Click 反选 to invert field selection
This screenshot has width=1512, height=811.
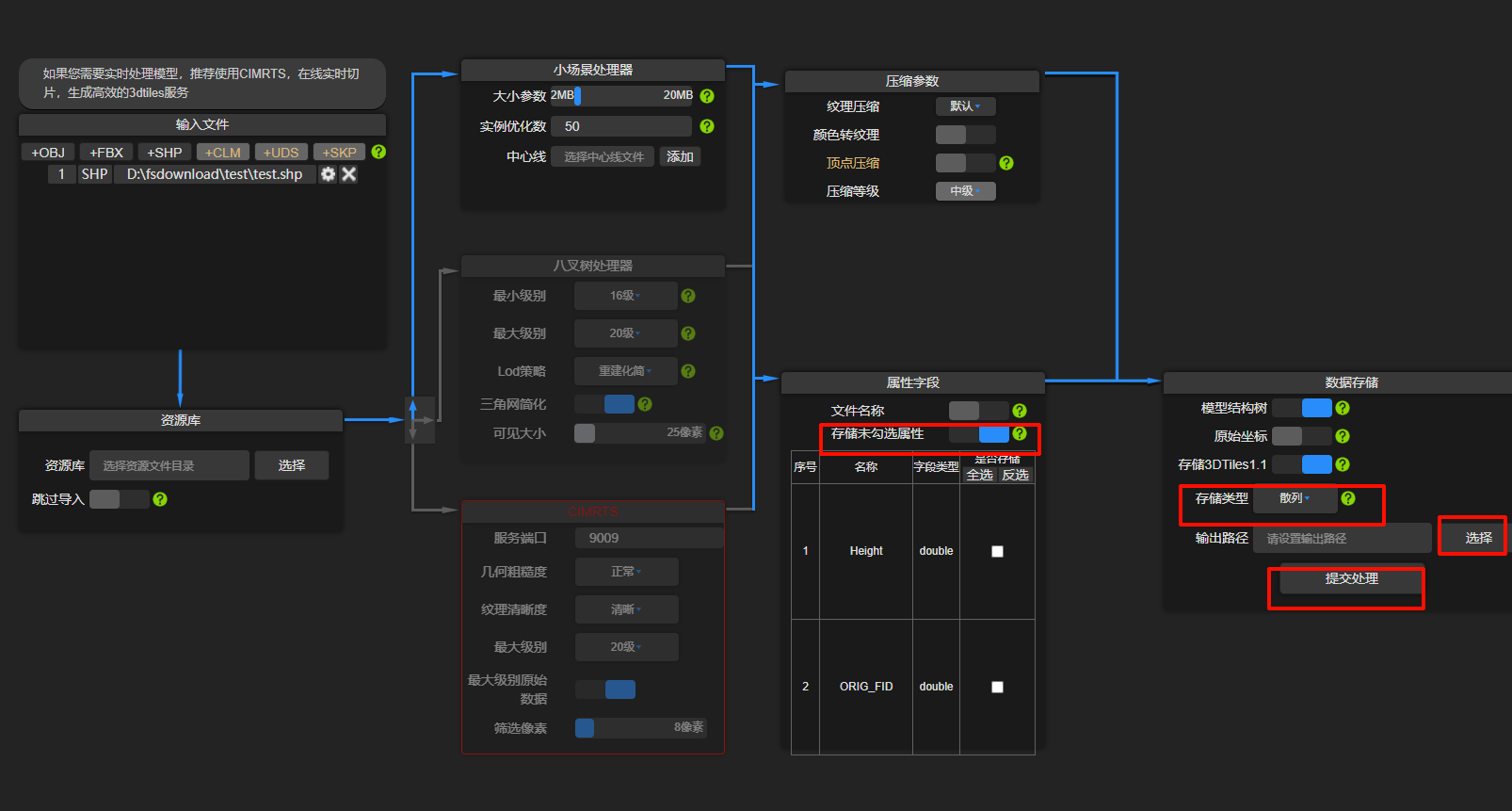coord(1016,475)
